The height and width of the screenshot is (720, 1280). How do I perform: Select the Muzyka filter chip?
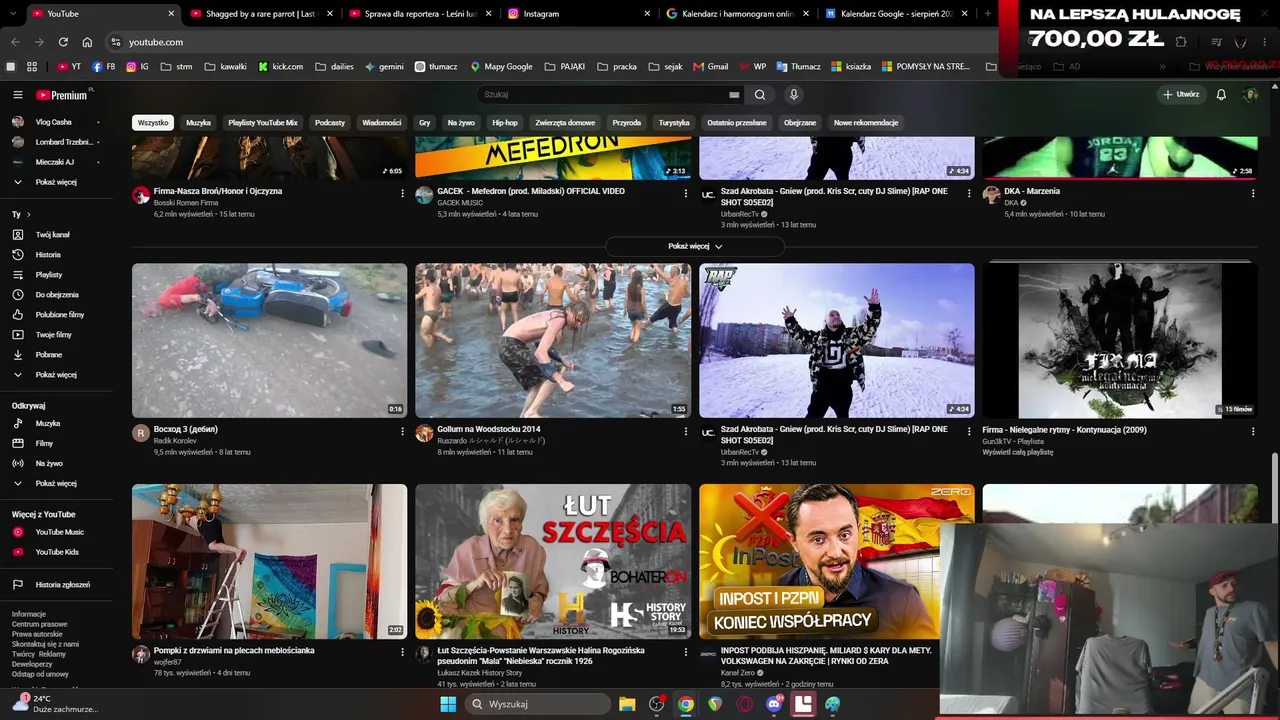pyautogui.click(x=198, y=123)
